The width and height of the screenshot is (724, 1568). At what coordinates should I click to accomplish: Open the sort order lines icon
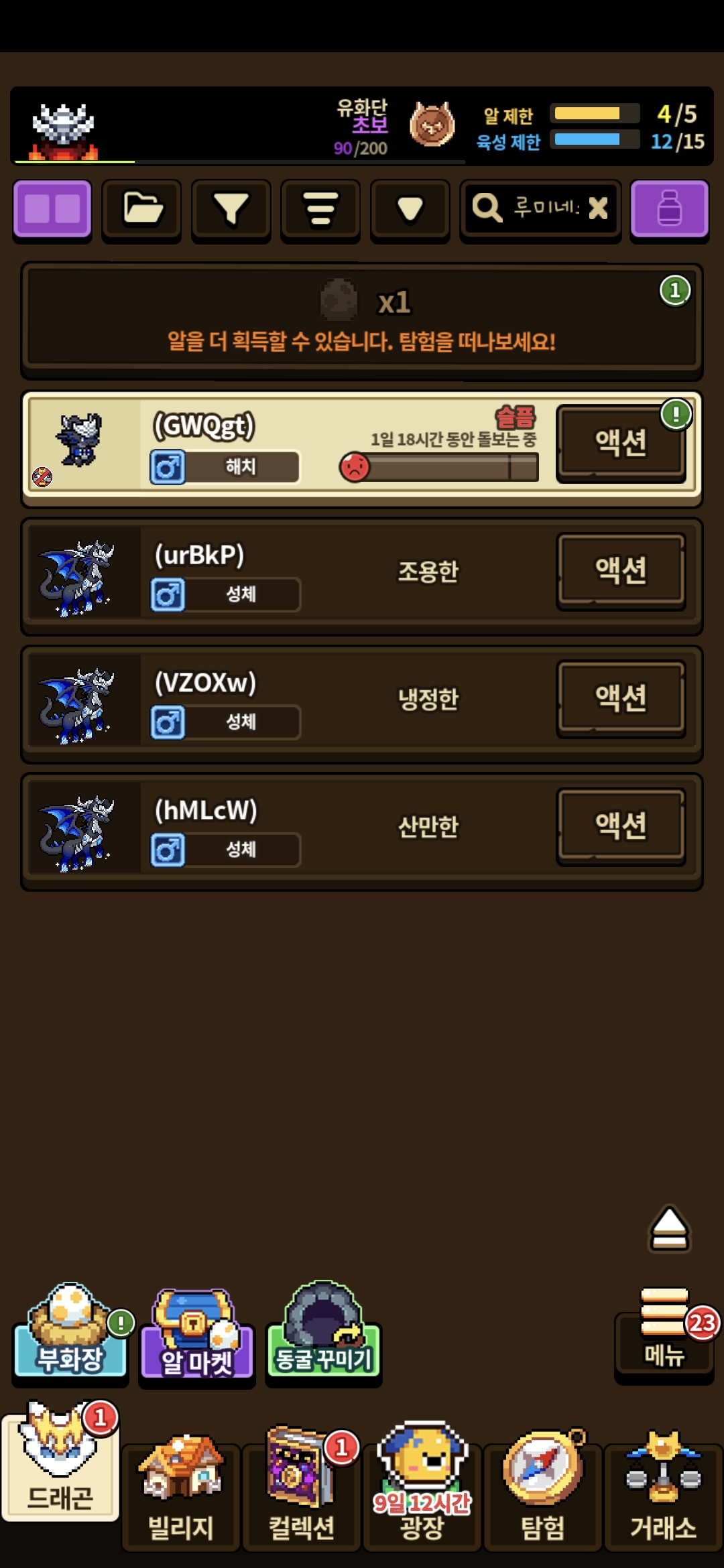(x=320, y=208)
